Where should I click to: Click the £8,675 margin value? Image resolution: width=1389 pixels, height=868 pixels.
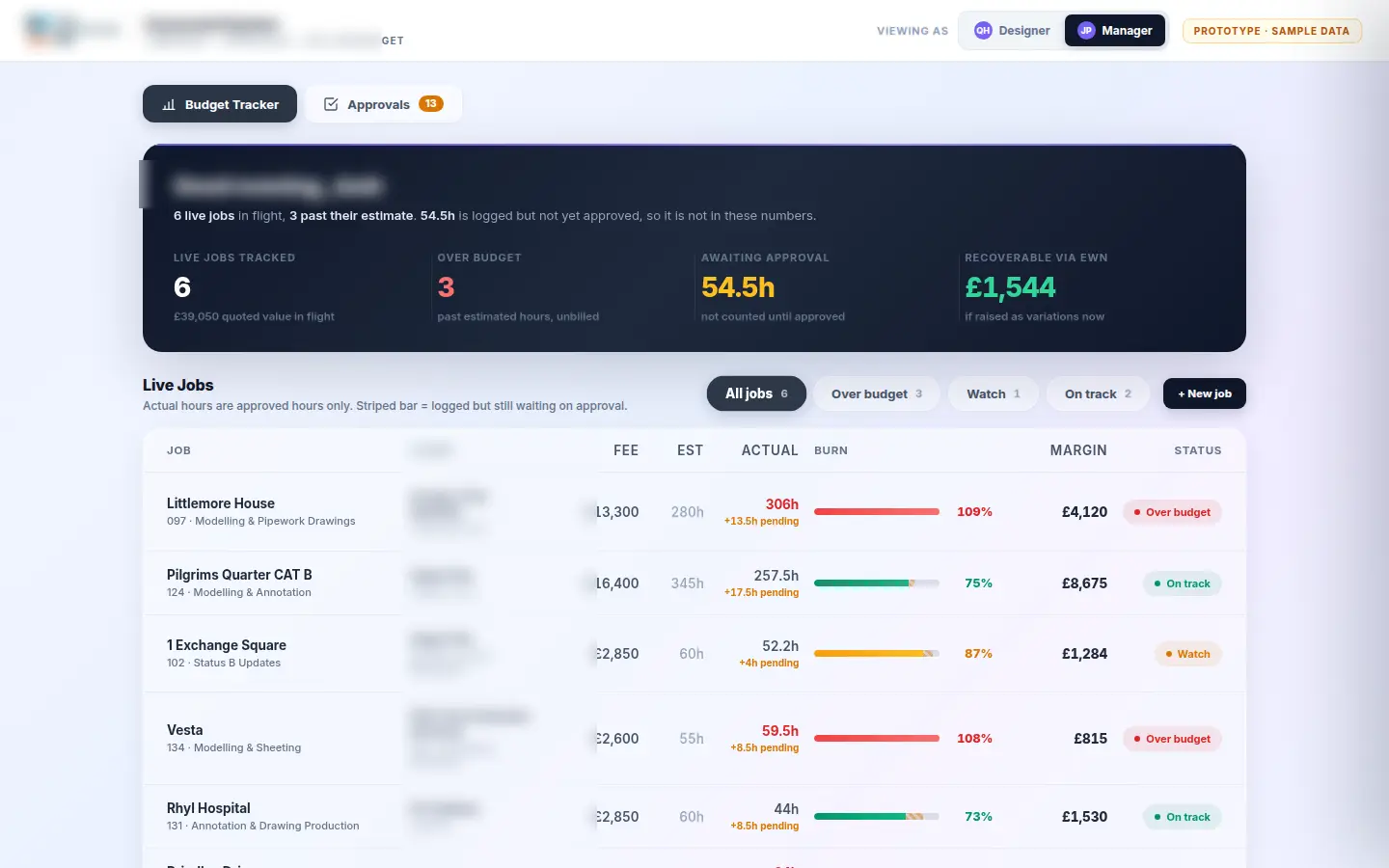tap(1084, 583)
